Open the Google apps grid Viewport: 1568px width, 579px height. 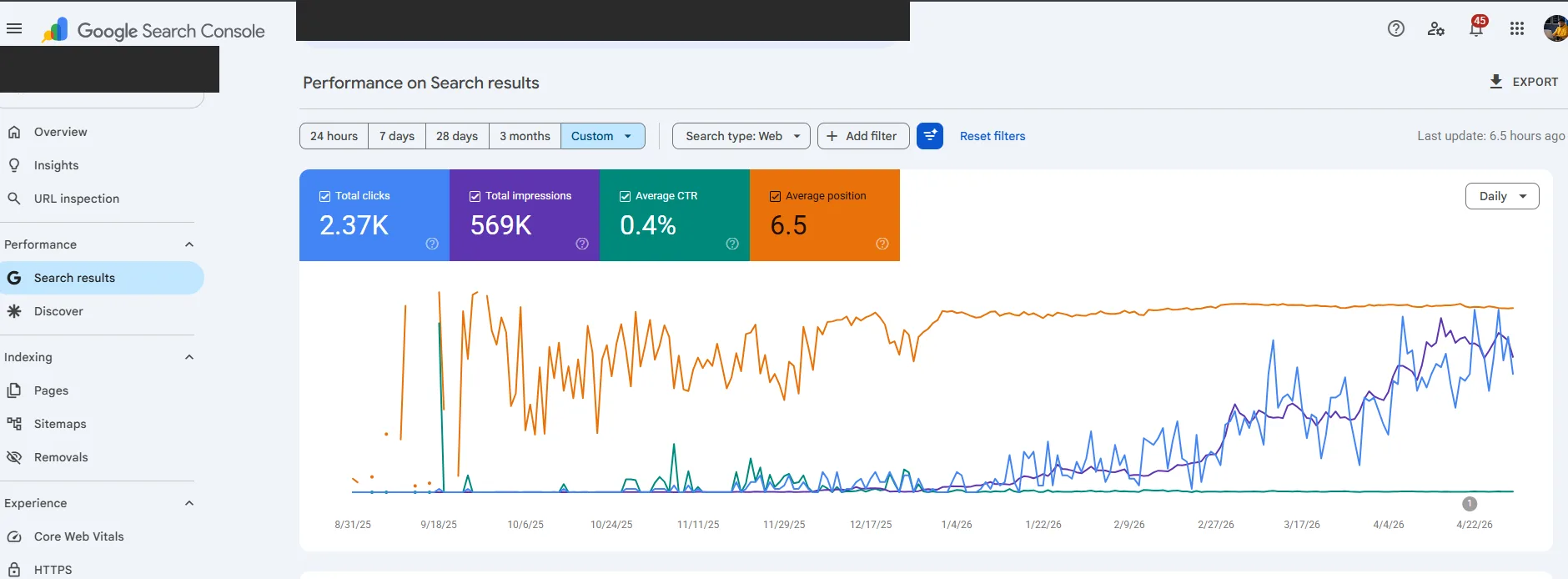[1517, 28]
